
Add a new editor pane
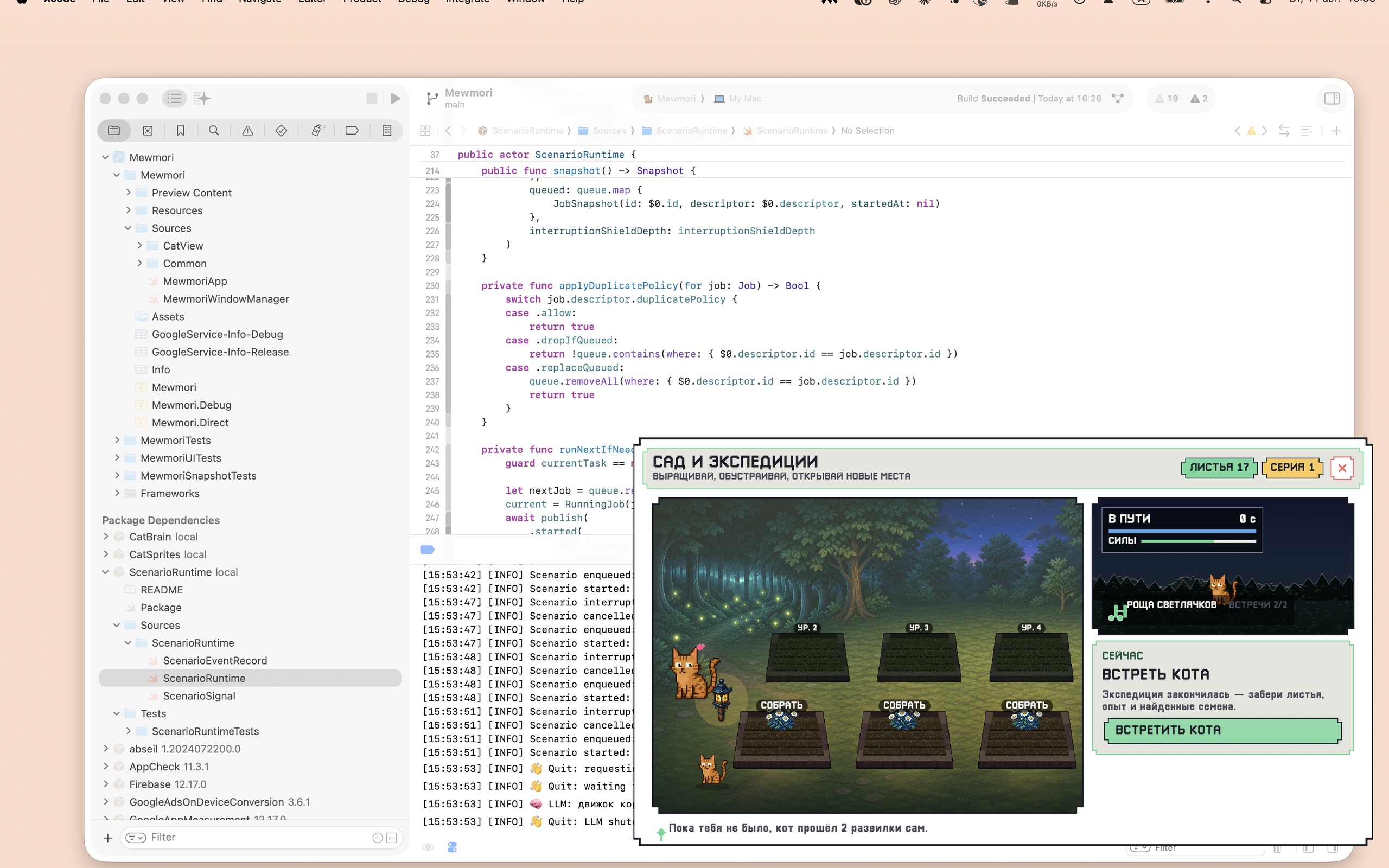pos(1336,131)
